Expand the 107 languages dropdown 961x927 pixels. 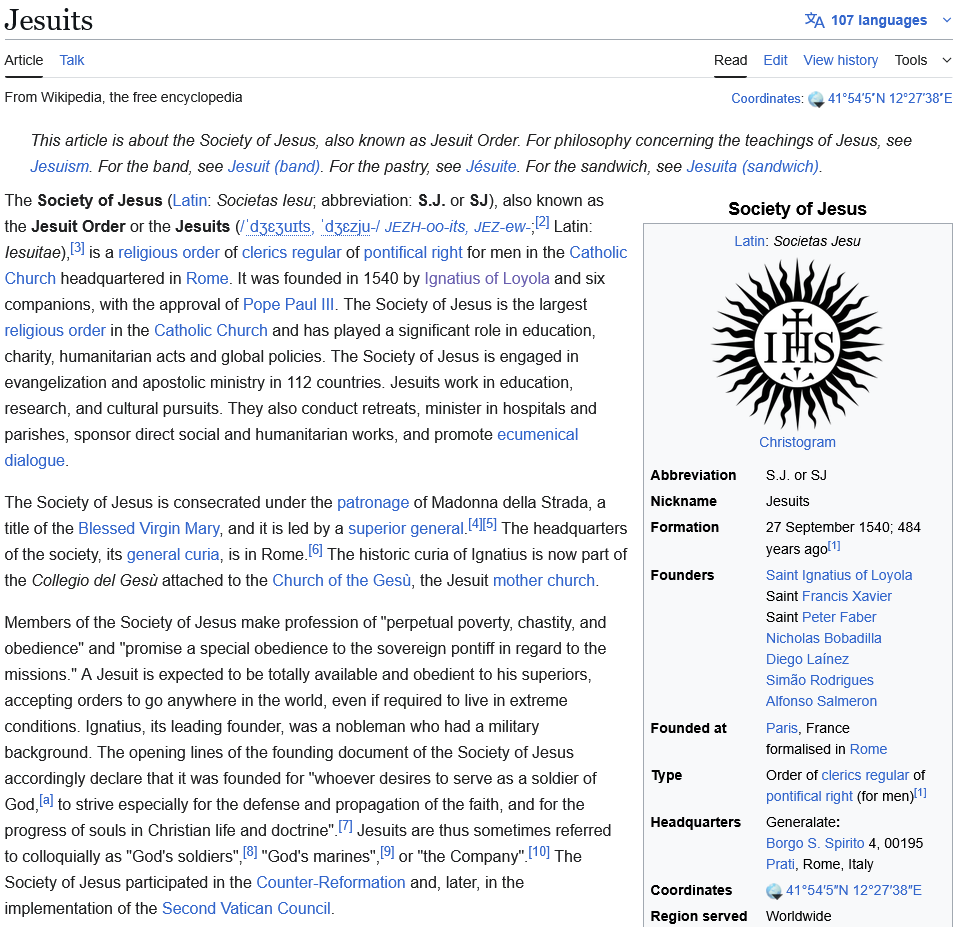click(878, 20)
